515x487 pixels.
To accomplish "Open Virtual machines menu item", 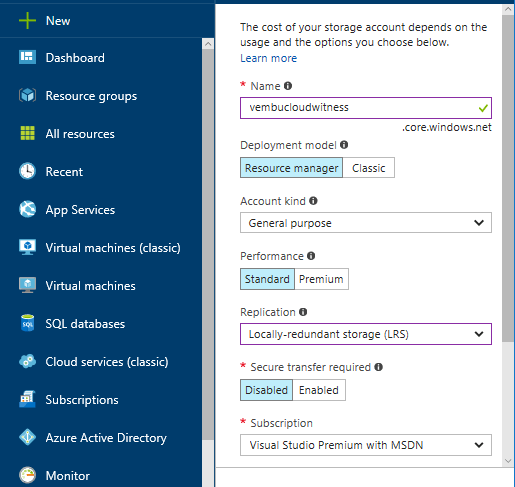I will pos(91,286).
